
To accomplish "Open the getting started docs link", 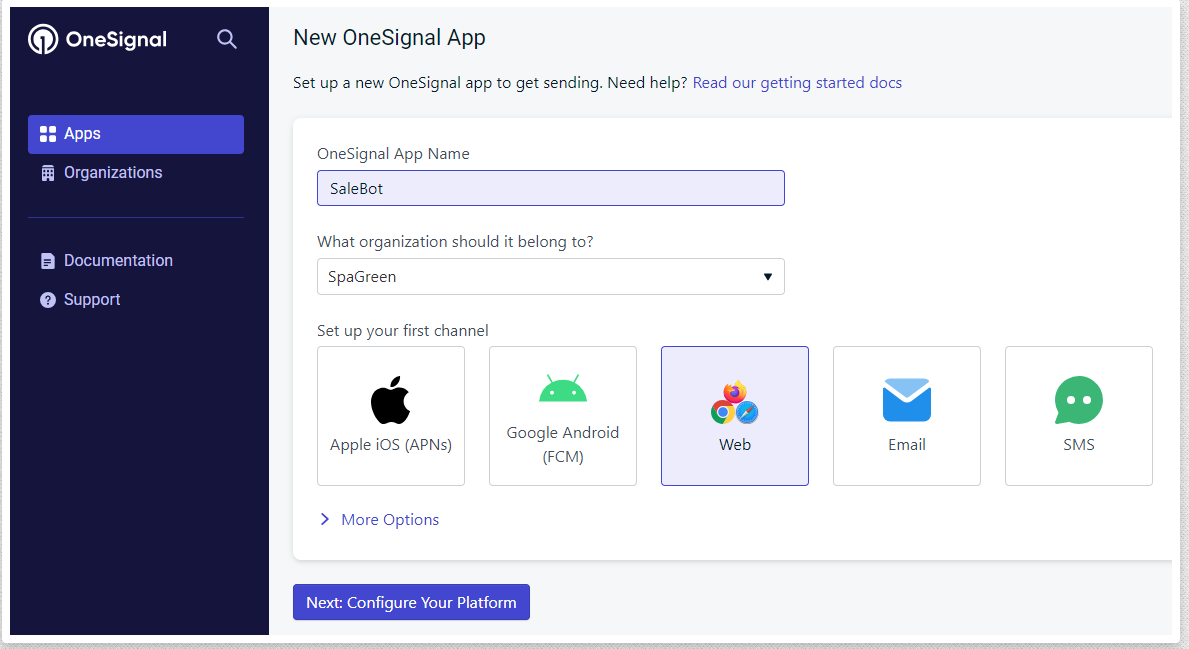I will (x=797, y=83).
